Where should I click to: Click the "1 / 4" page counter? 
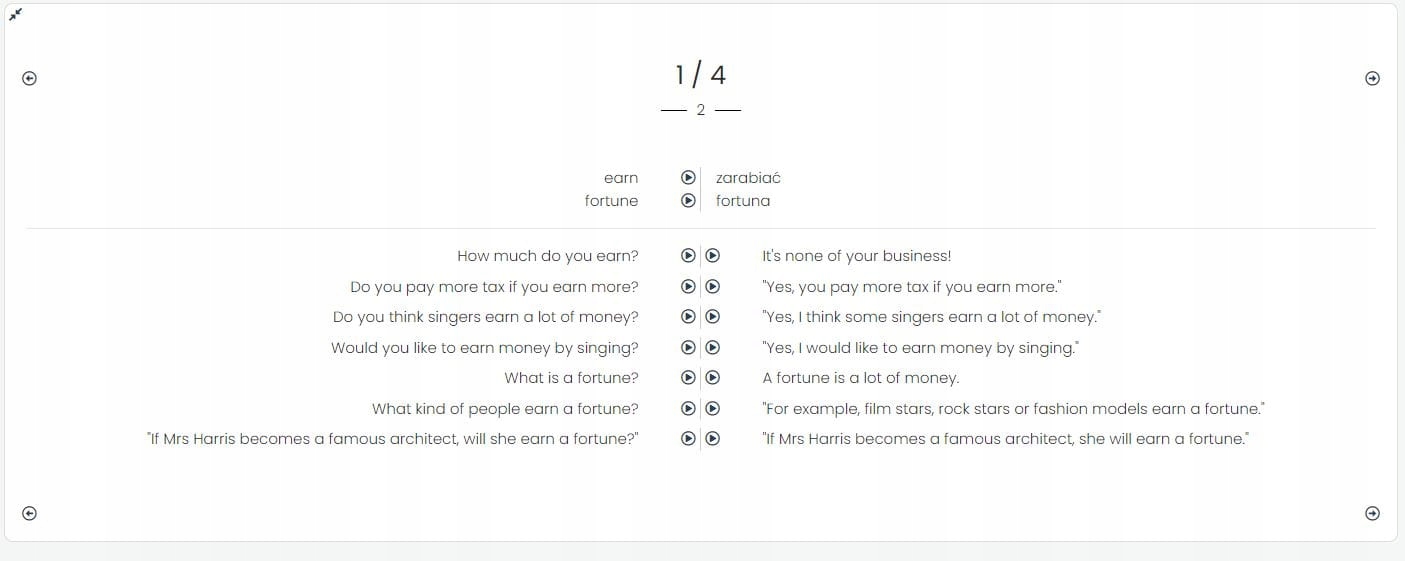(x=700, y=75)
